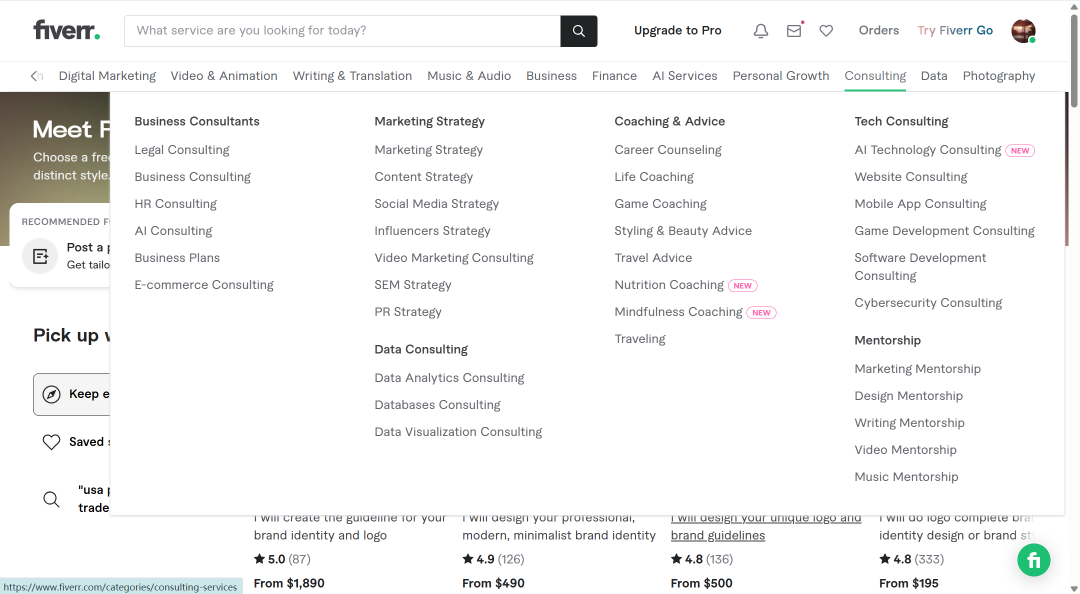This screenshot has width=1080, height=594.
Task: Click the heart icon beside Saved
Action: coord(51,442)
